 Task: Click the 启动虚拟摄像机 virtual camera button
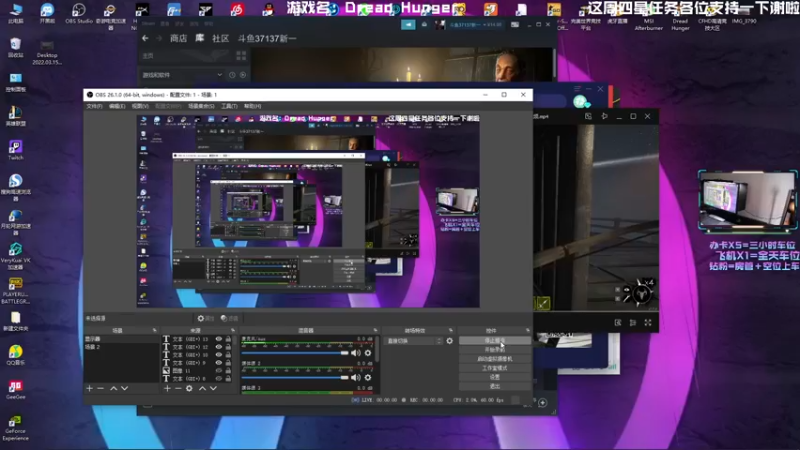(494, 359)
